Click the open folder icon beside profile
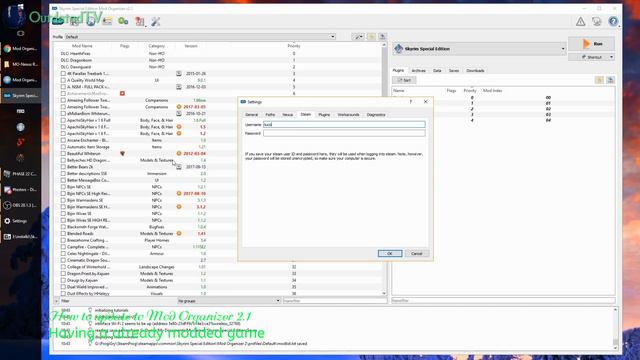Image resolution: width=640 pixels, height=360 pixels. (x=371, y=37)
